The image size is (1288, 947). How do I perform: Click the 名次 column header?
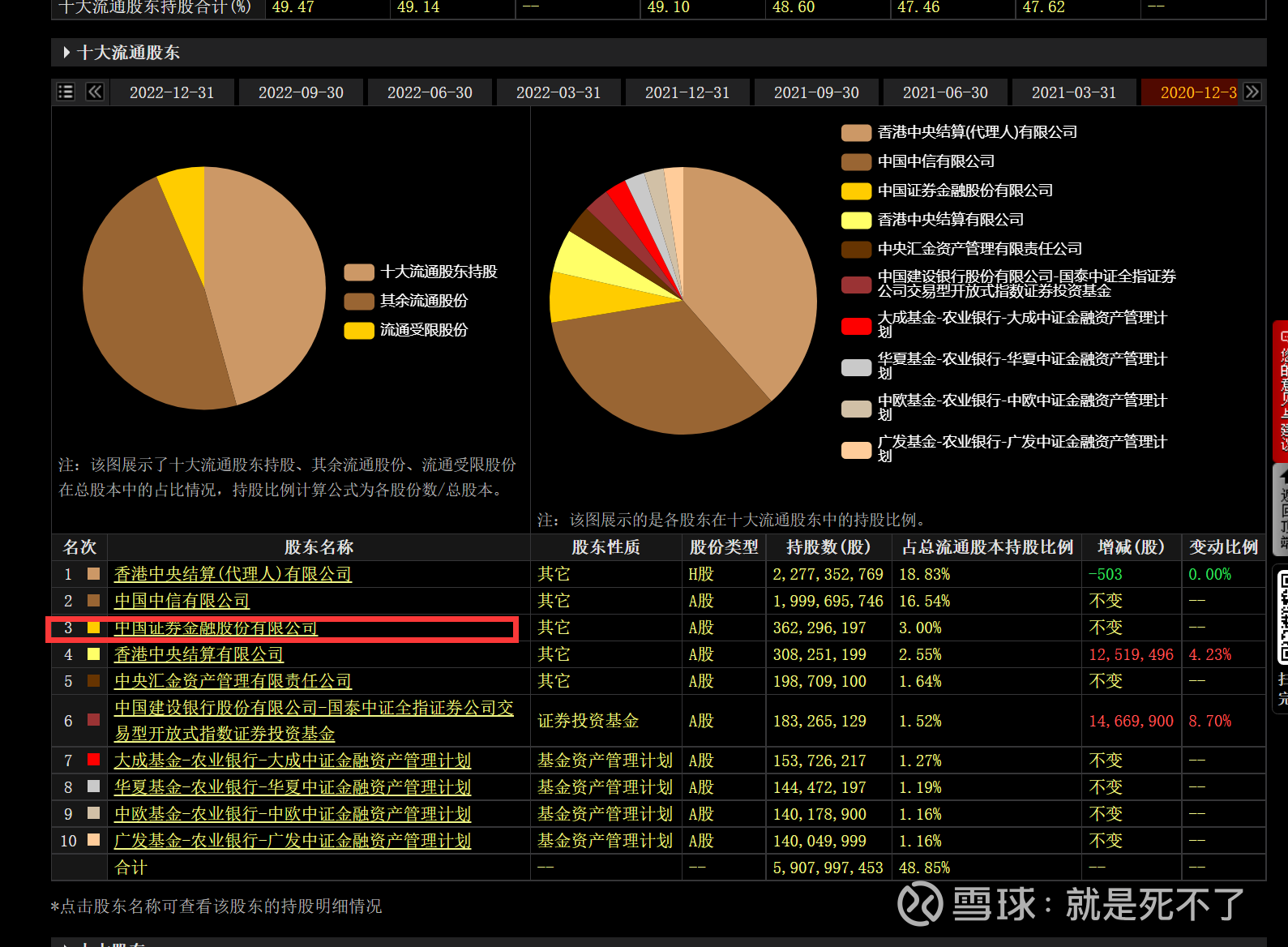79,547
